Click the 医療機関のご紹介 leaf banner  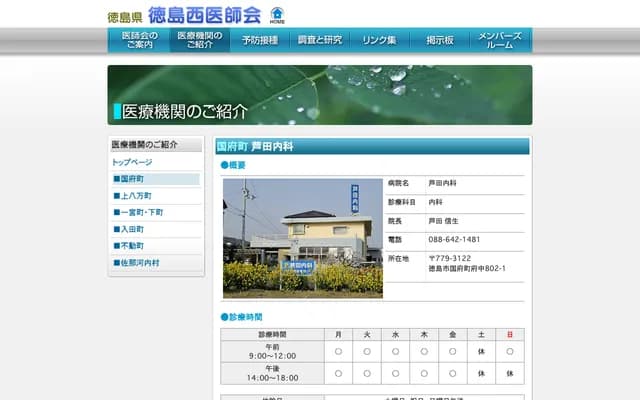(x=320, y=95)
